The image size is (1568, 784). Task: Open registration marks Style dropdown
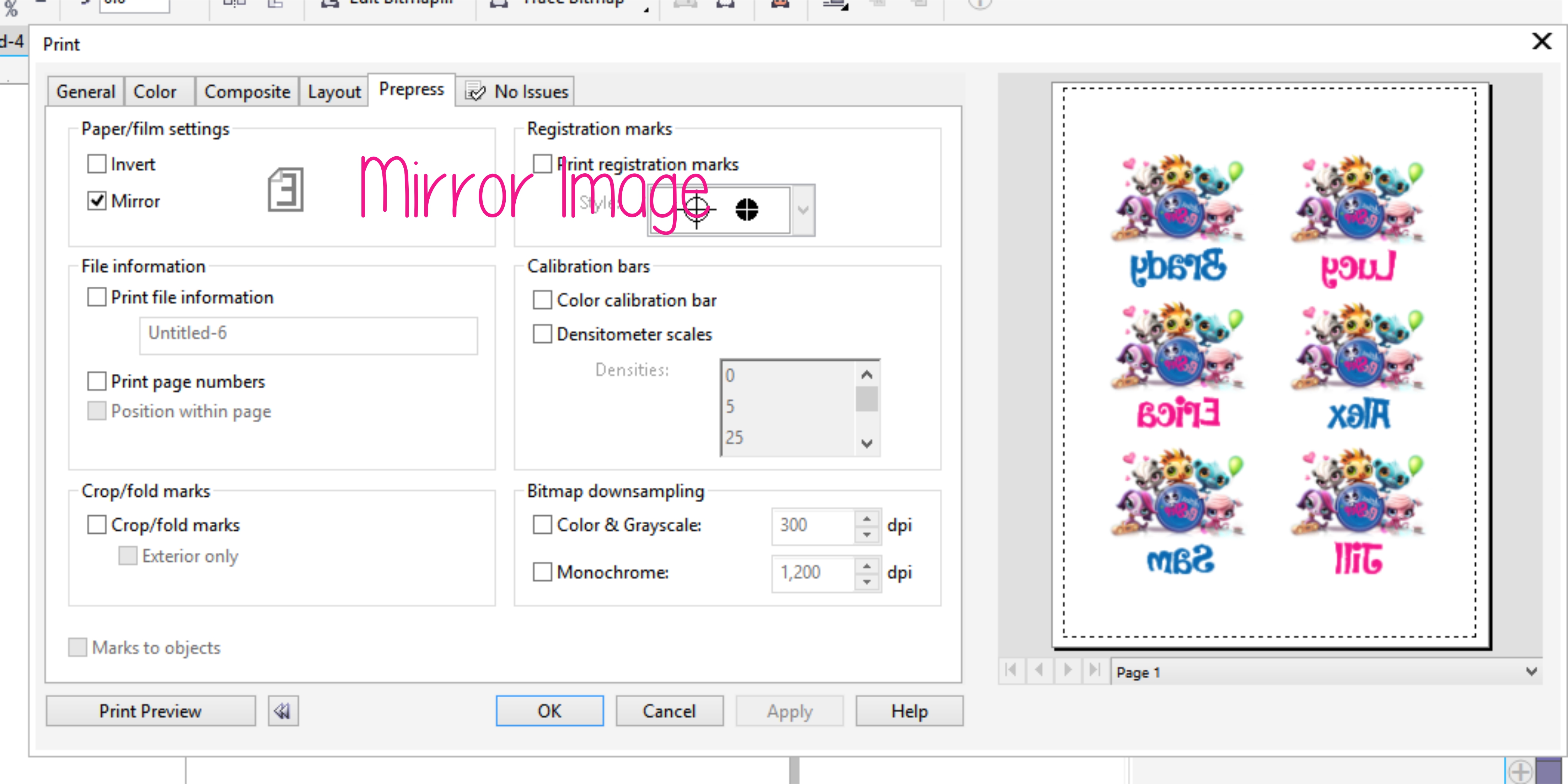(803, 210)
